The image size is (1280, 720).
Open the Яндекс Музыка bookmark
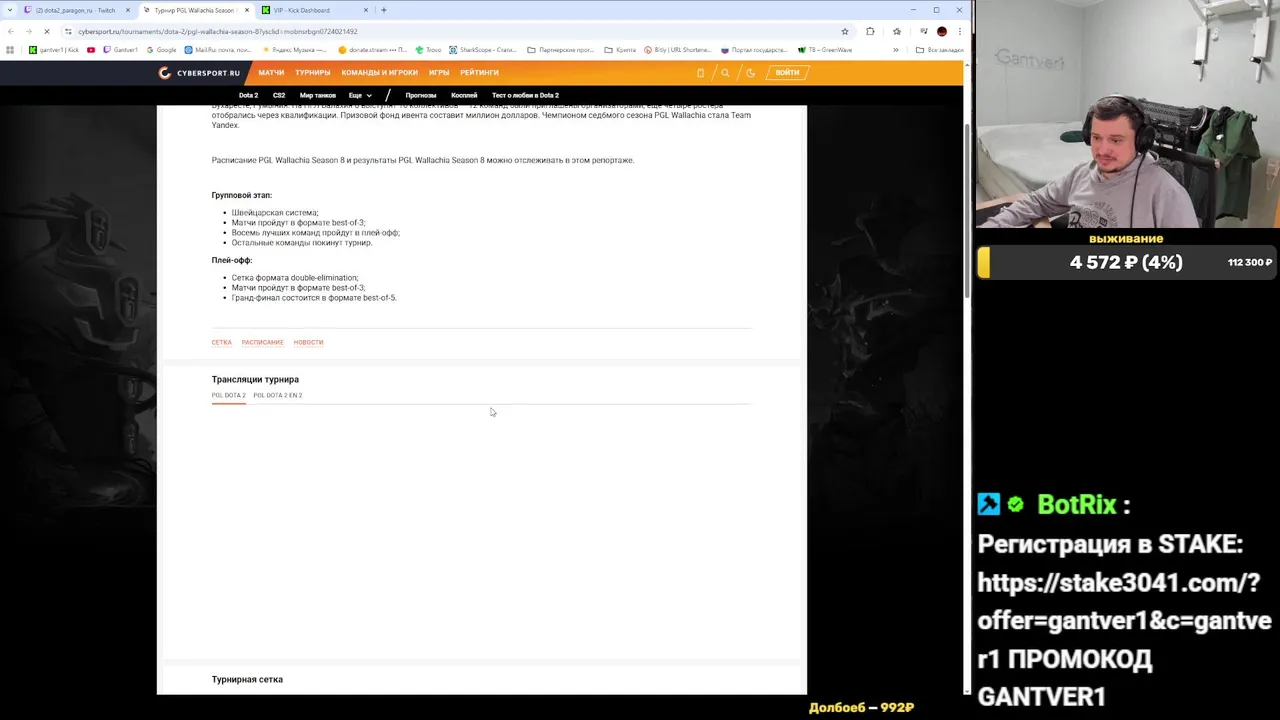pyautogui.click(x=294, y=50)
